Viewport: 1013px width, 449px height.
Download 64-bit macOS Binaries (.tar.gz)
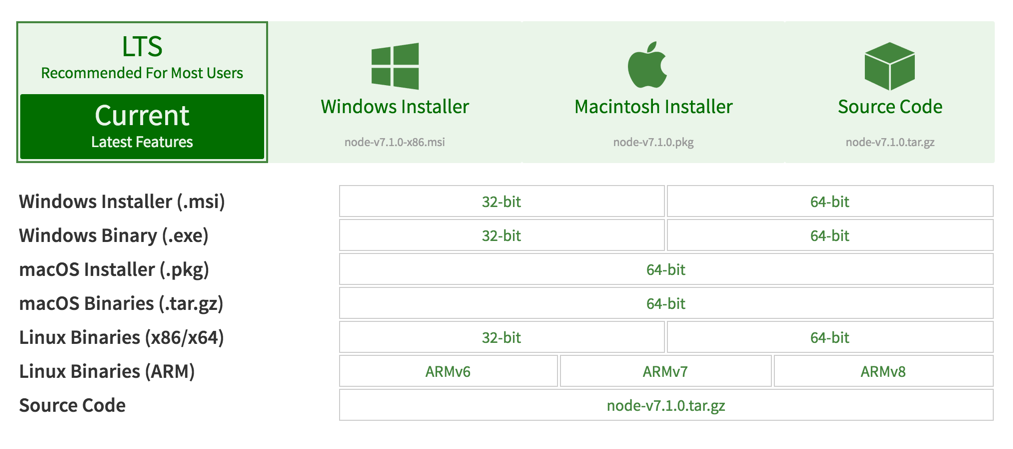coord(666,303)
